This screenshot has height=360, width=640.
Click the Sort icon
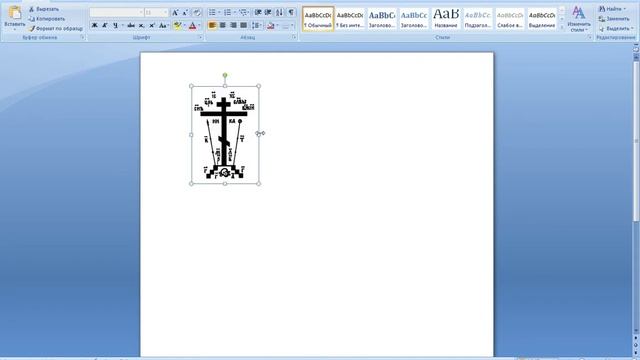[x=279, y=13]
